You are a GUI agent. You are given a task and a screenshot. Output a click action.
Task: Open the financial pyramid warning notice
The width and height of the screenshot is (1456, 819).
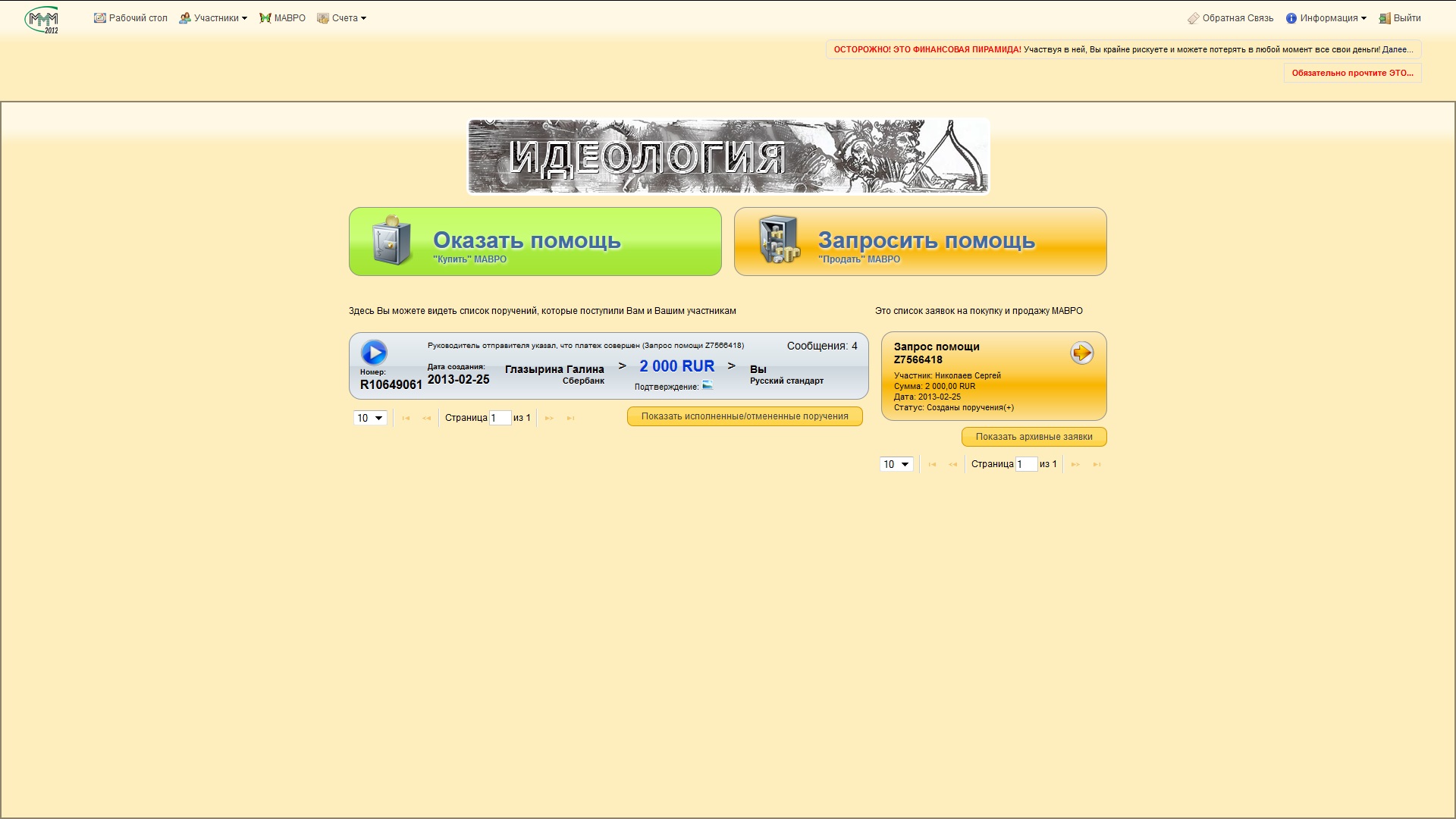pyautogui.click(x=1124, y=50)
